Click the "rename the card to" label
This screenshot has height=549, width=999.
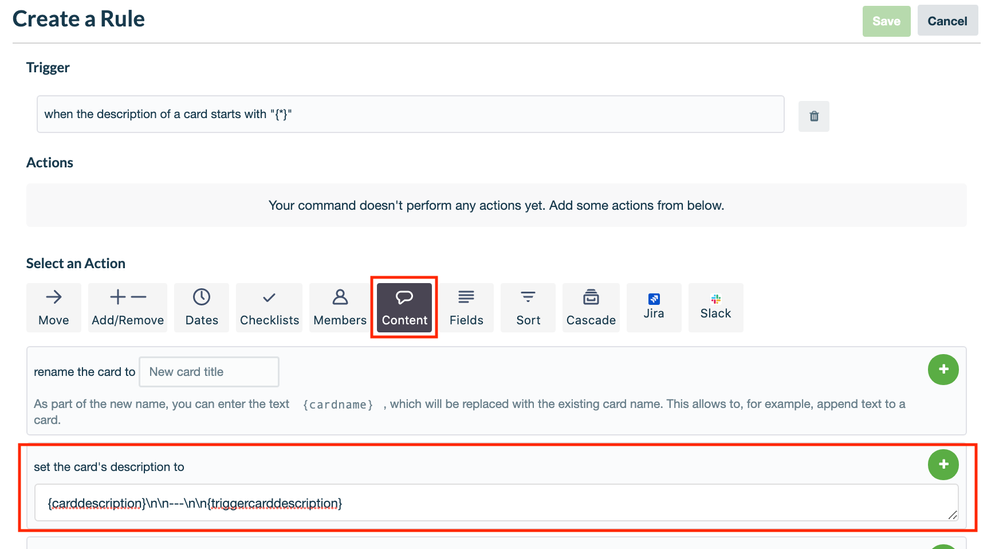(84, 372)
